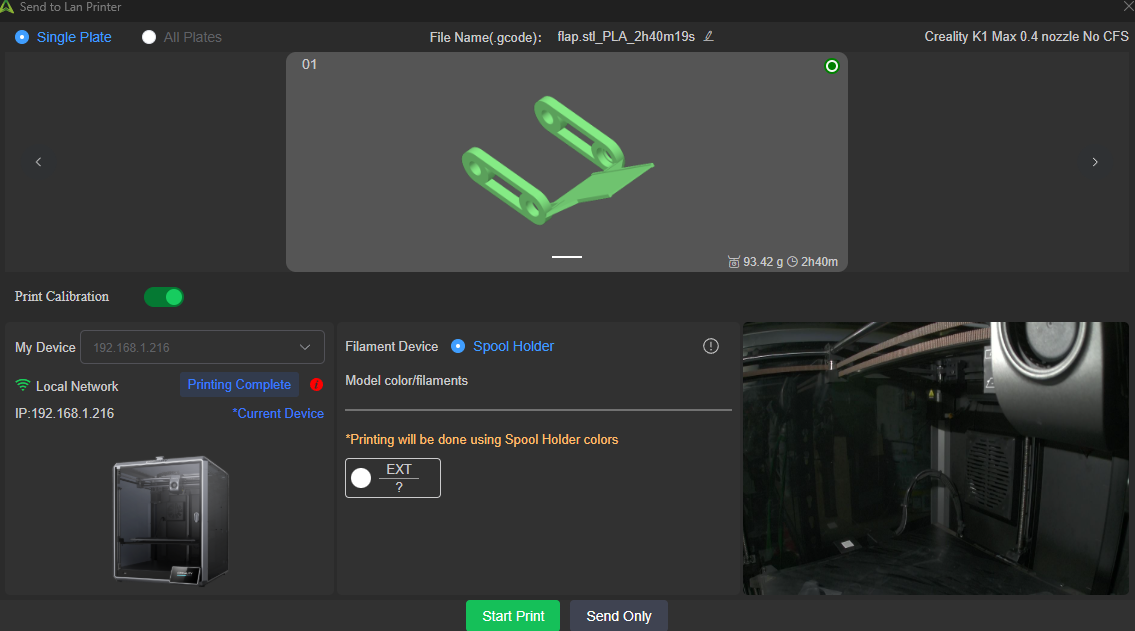The image size is (1135, 631).
Task: Click the white EXT filament color swatch
Action: [x=361, y=478]
